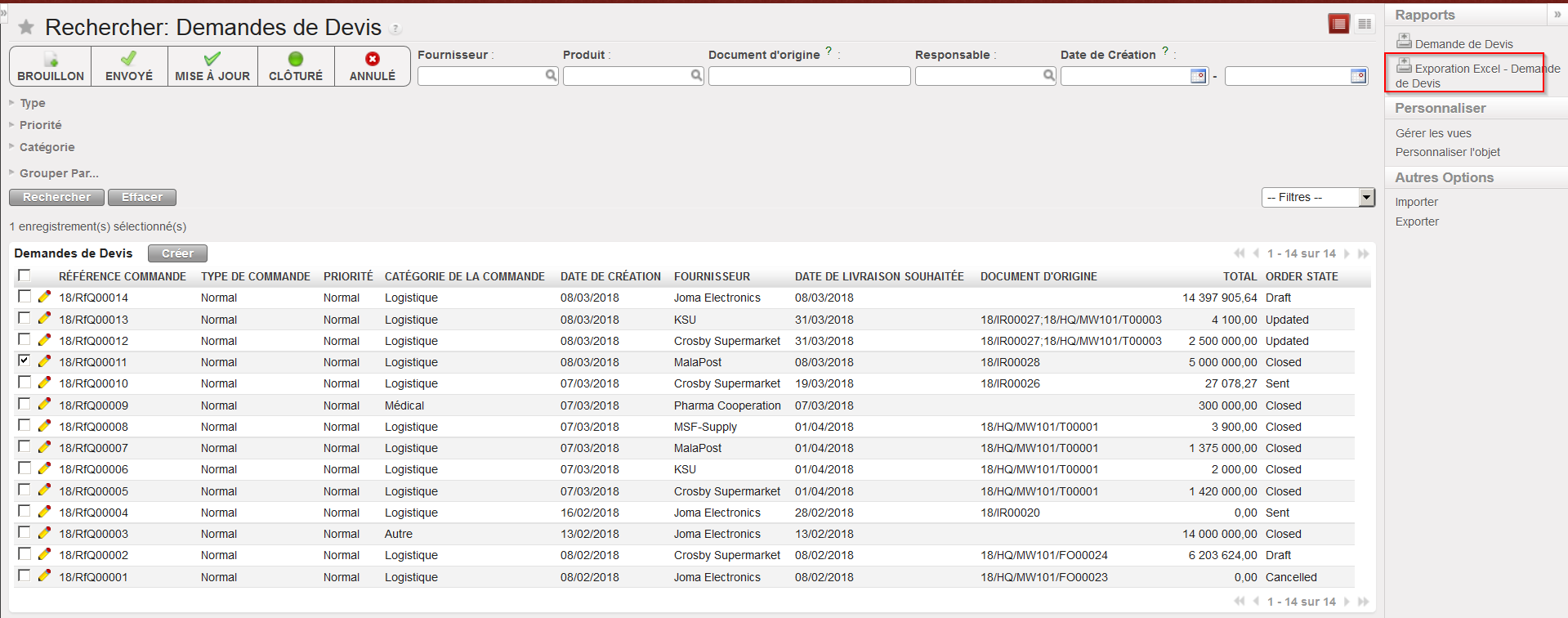1568x618 pixels.
Task: Go to the next page arrow above the table
Action: coord(1347,254)
